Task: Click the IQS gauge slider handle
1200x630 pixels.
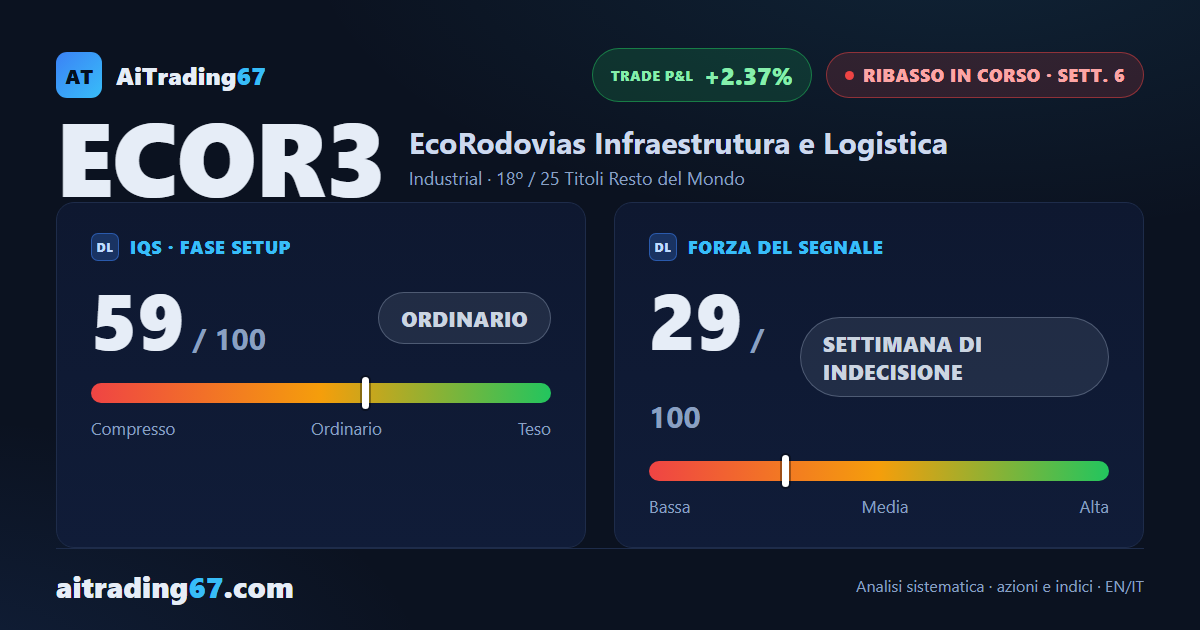Action: tap(366, 393)
